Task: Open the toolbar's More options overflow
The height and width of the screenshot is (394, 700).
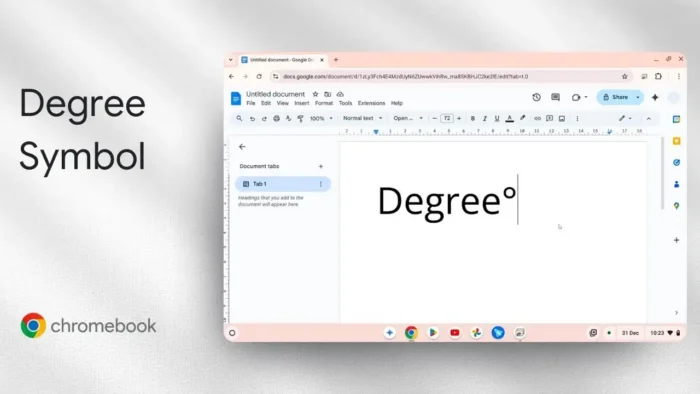Action: 577,118
